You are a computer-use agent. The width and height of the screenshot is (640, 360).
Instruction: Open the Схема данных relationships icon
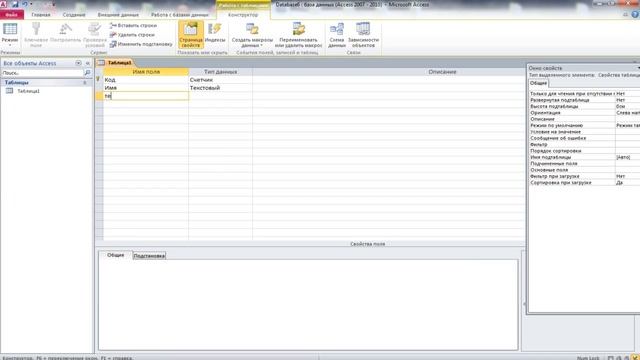pyautogui.click(x=337, y=35)
